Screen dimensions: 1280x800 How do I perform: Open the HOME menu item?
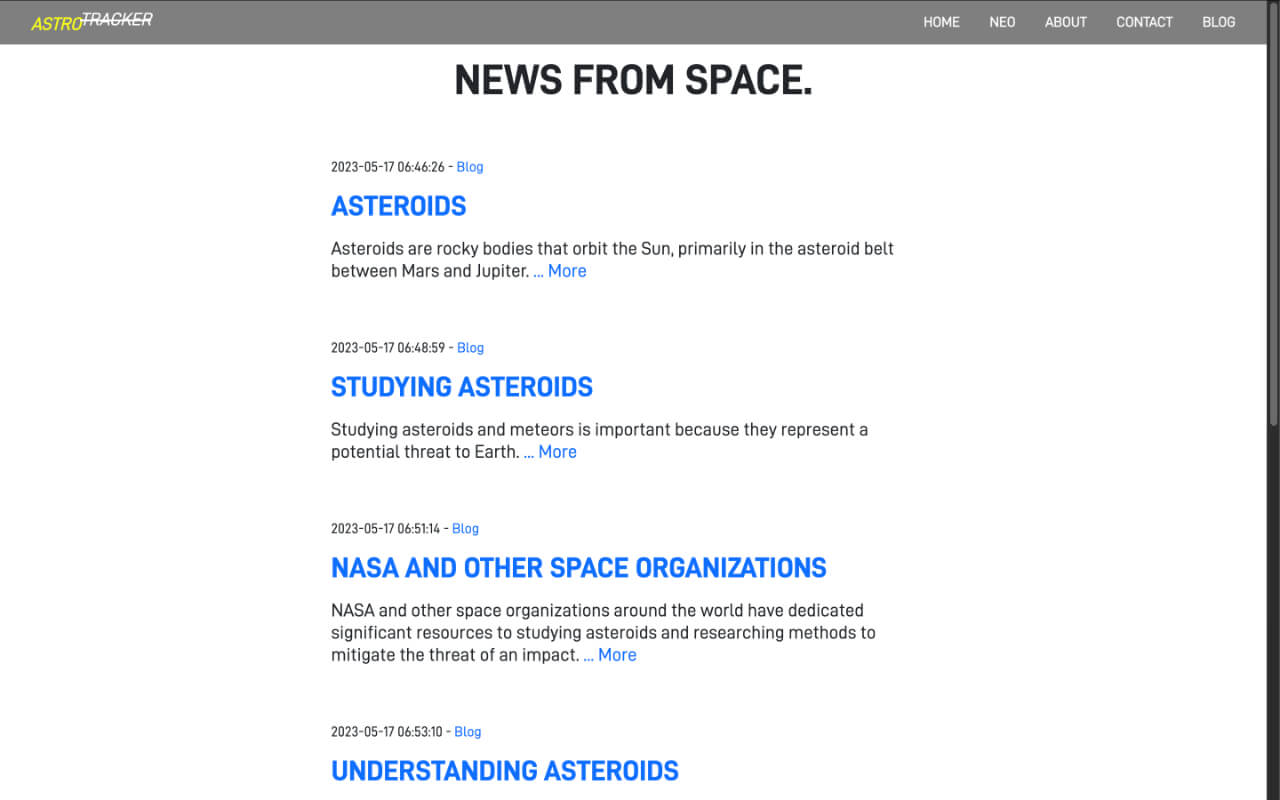pos(941,22)
